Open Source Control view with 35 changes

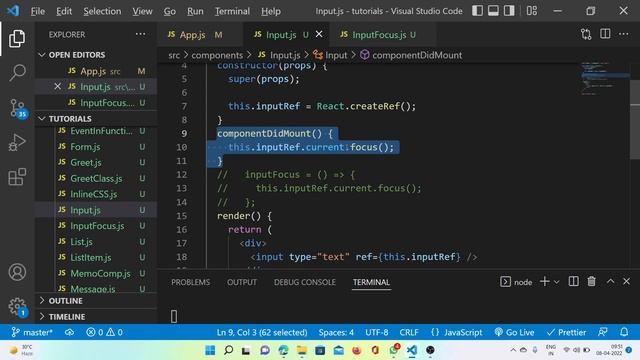coord(17,108)
